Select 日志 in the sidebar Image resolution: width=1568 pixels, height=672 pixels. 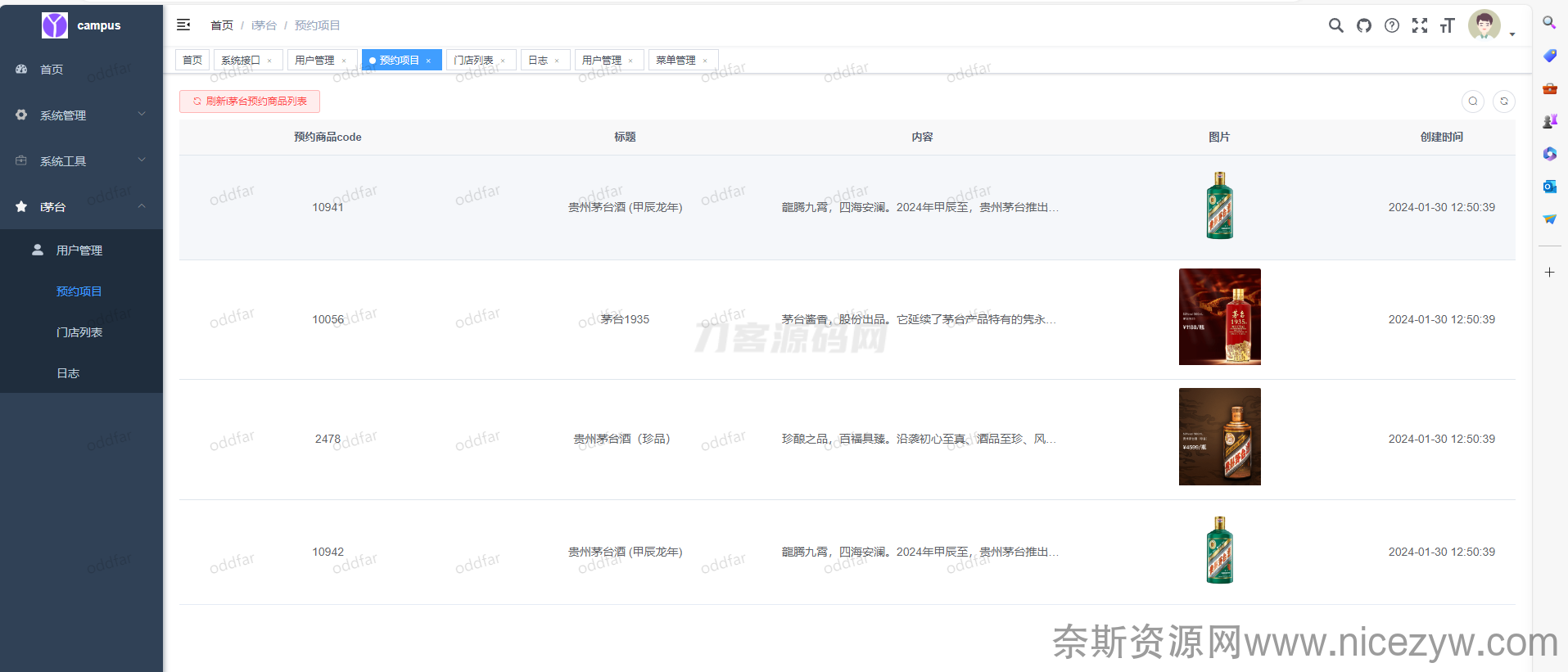tap(81, 373)
